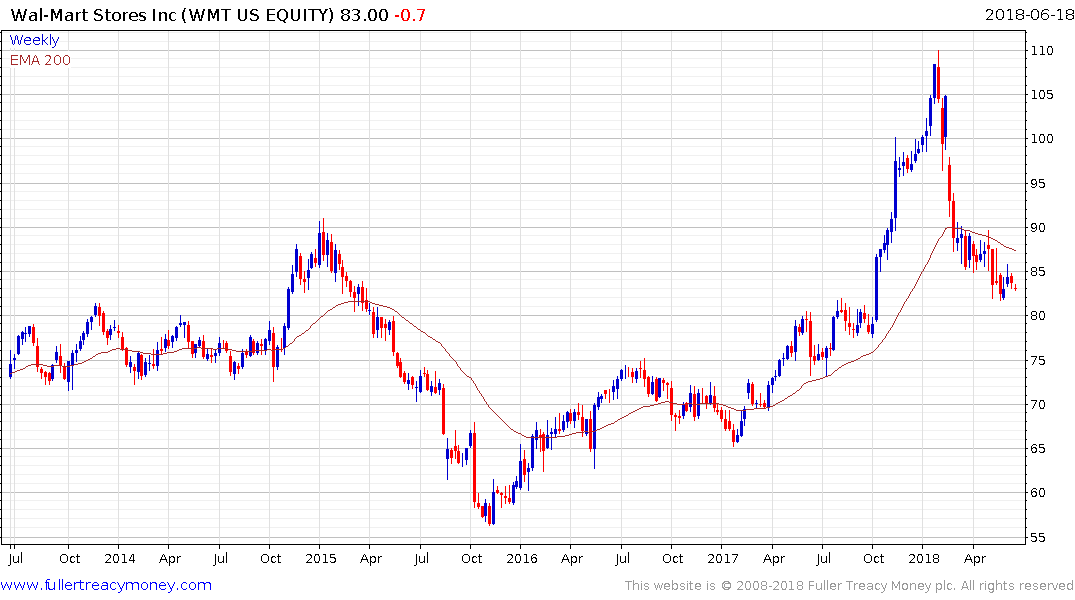Click the 2015 label on the time axis
Image resolution: width=1075 pixels, height=600 pixels.
321,559
